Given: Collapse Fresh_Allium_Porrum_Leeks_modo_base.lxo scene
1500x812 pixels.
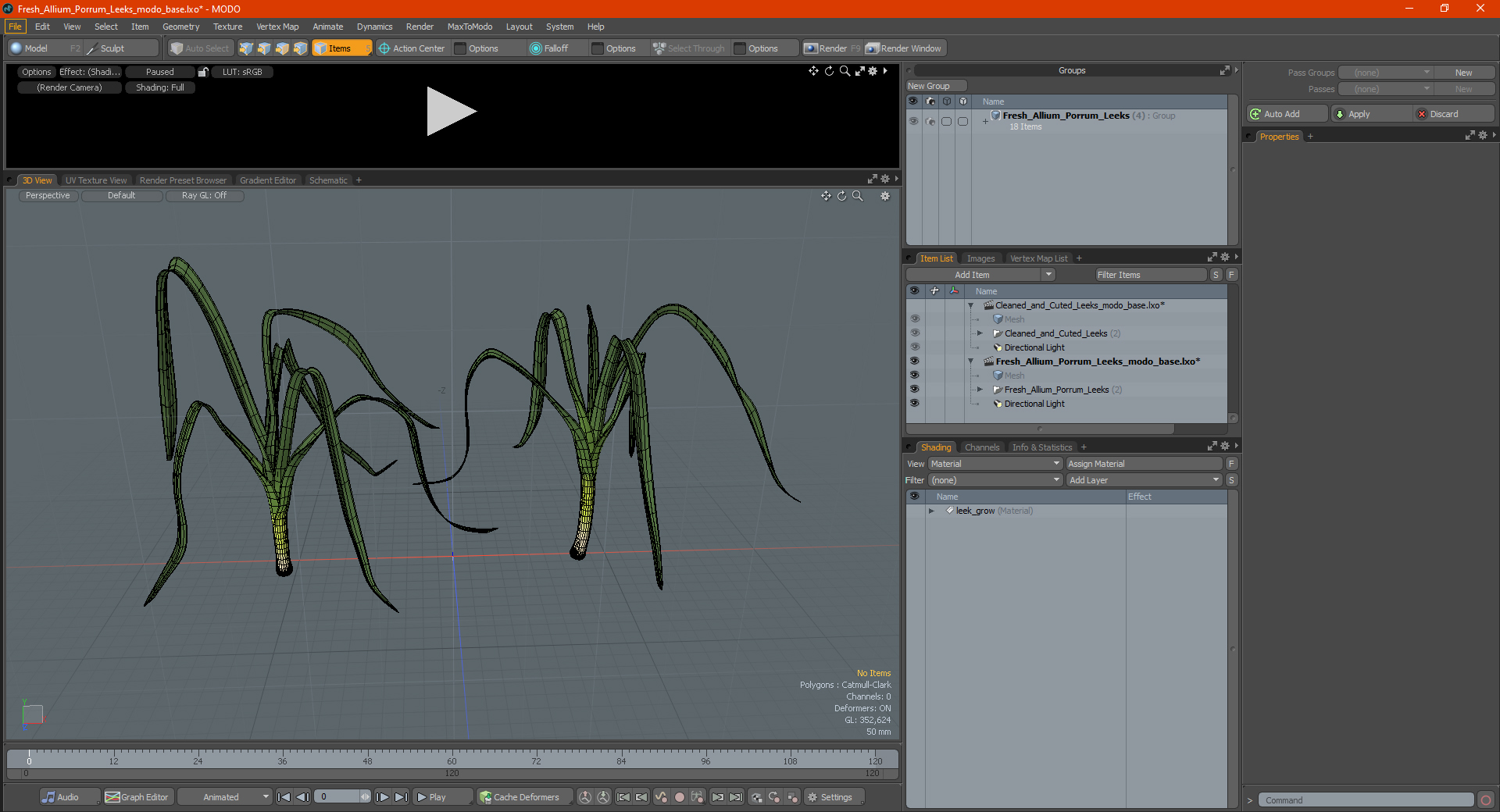Looking at the screenshot, I should (x=971, y=361).
